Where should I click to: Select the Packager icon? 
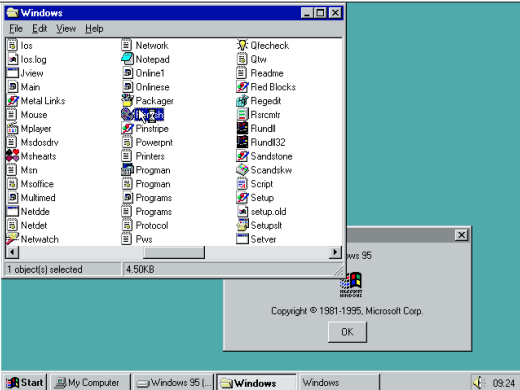[x=127, y=100]
